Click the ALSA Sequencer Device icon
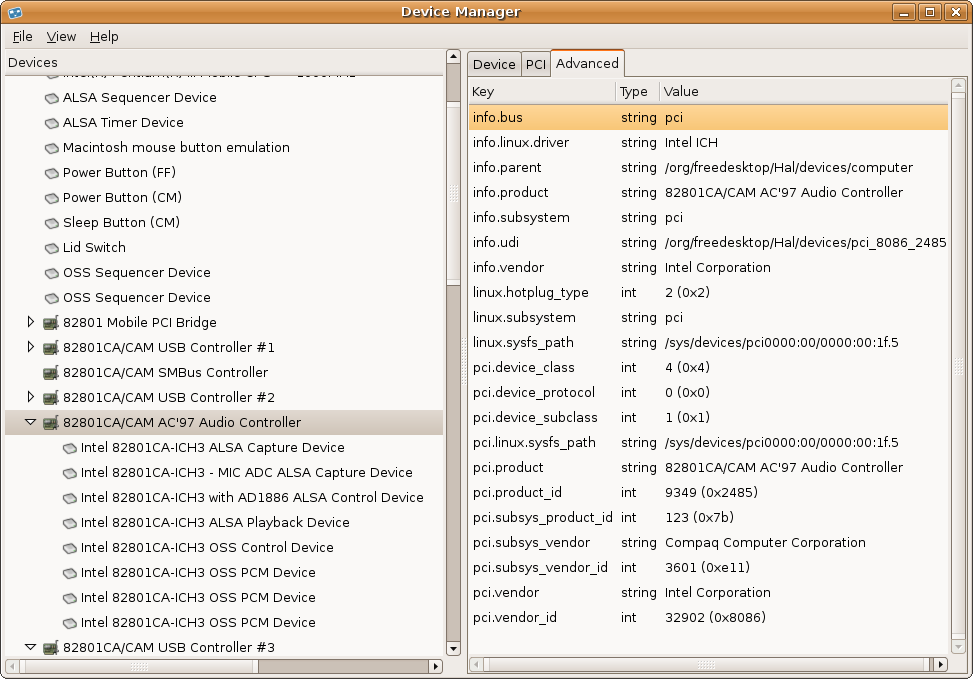The height and width of the screenshot is (679, 973). [x=51, y=98]
